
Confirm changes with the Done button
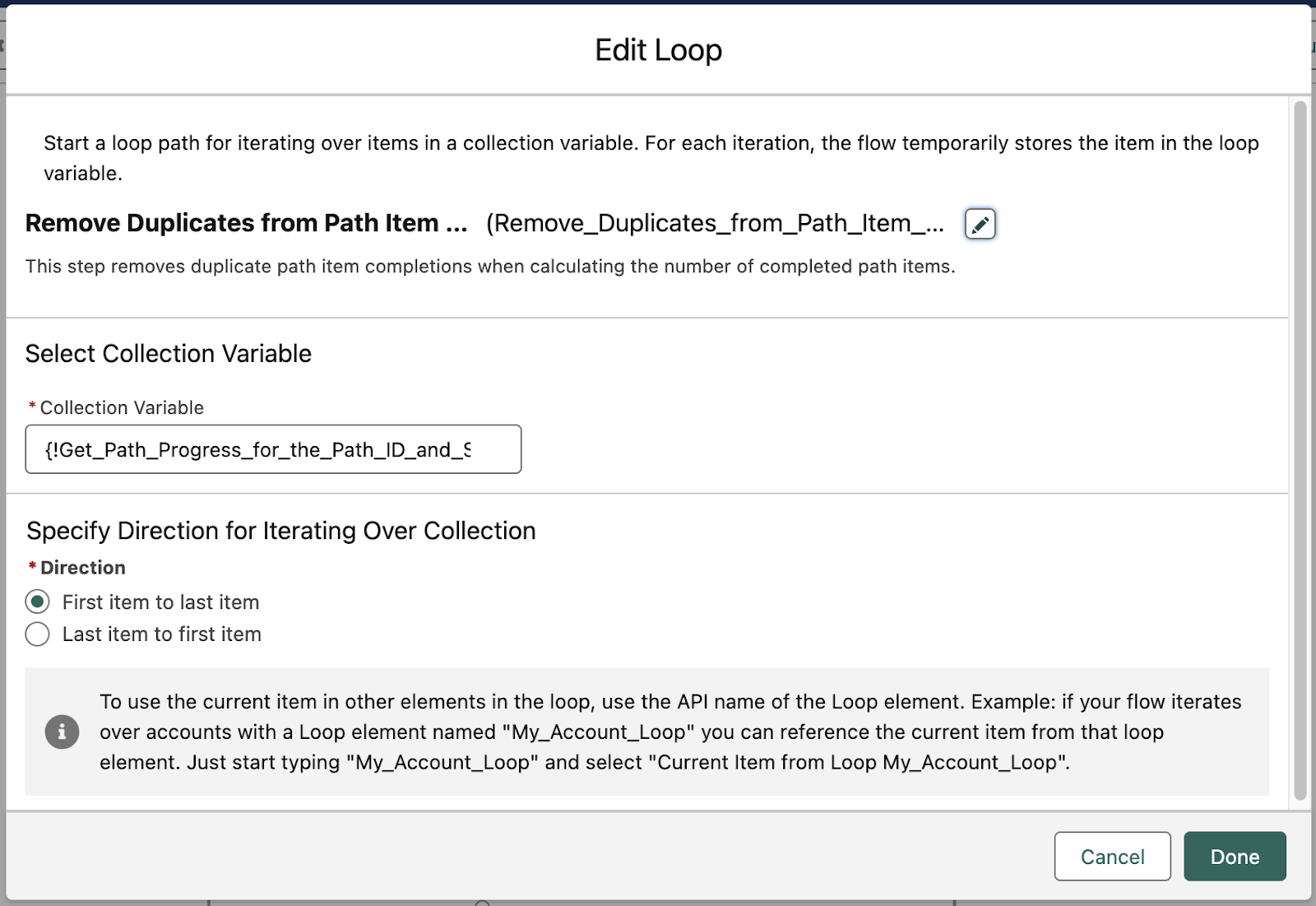tap(1235, 857)
